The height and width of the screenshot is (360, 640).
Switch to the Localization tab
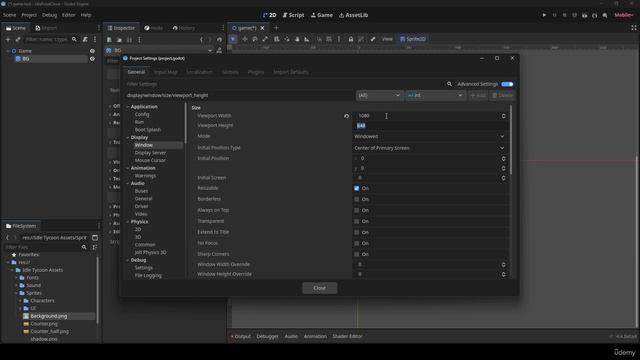(x=200, y=72)
